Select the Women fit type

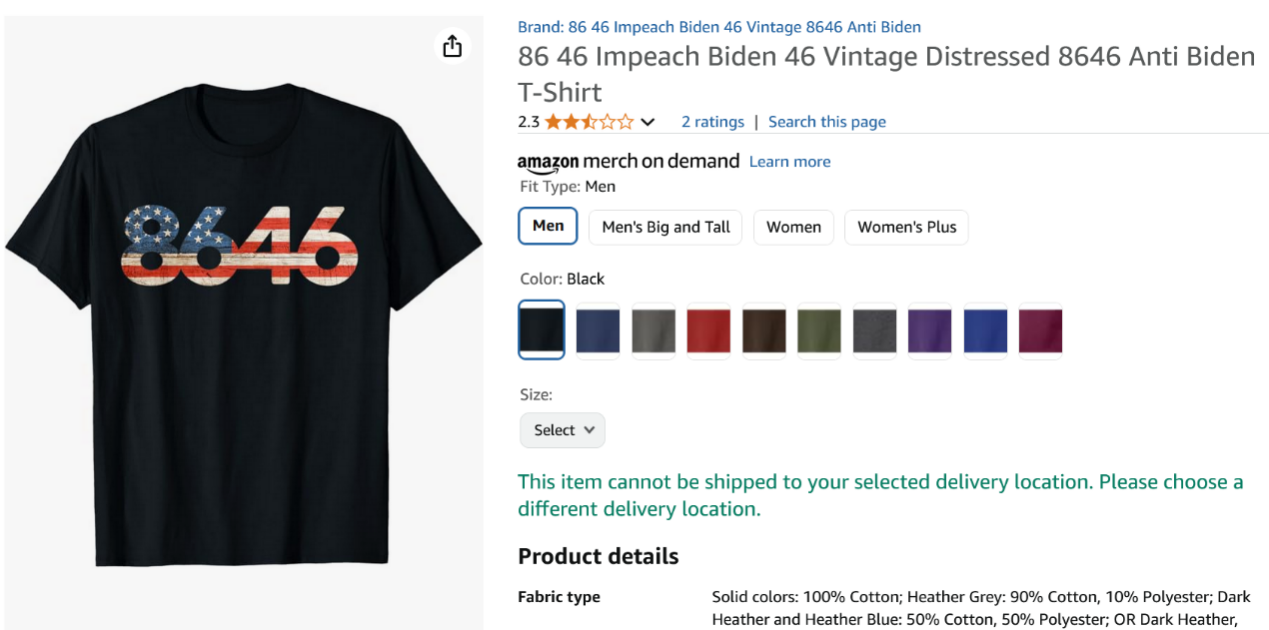tap(793, 227)
